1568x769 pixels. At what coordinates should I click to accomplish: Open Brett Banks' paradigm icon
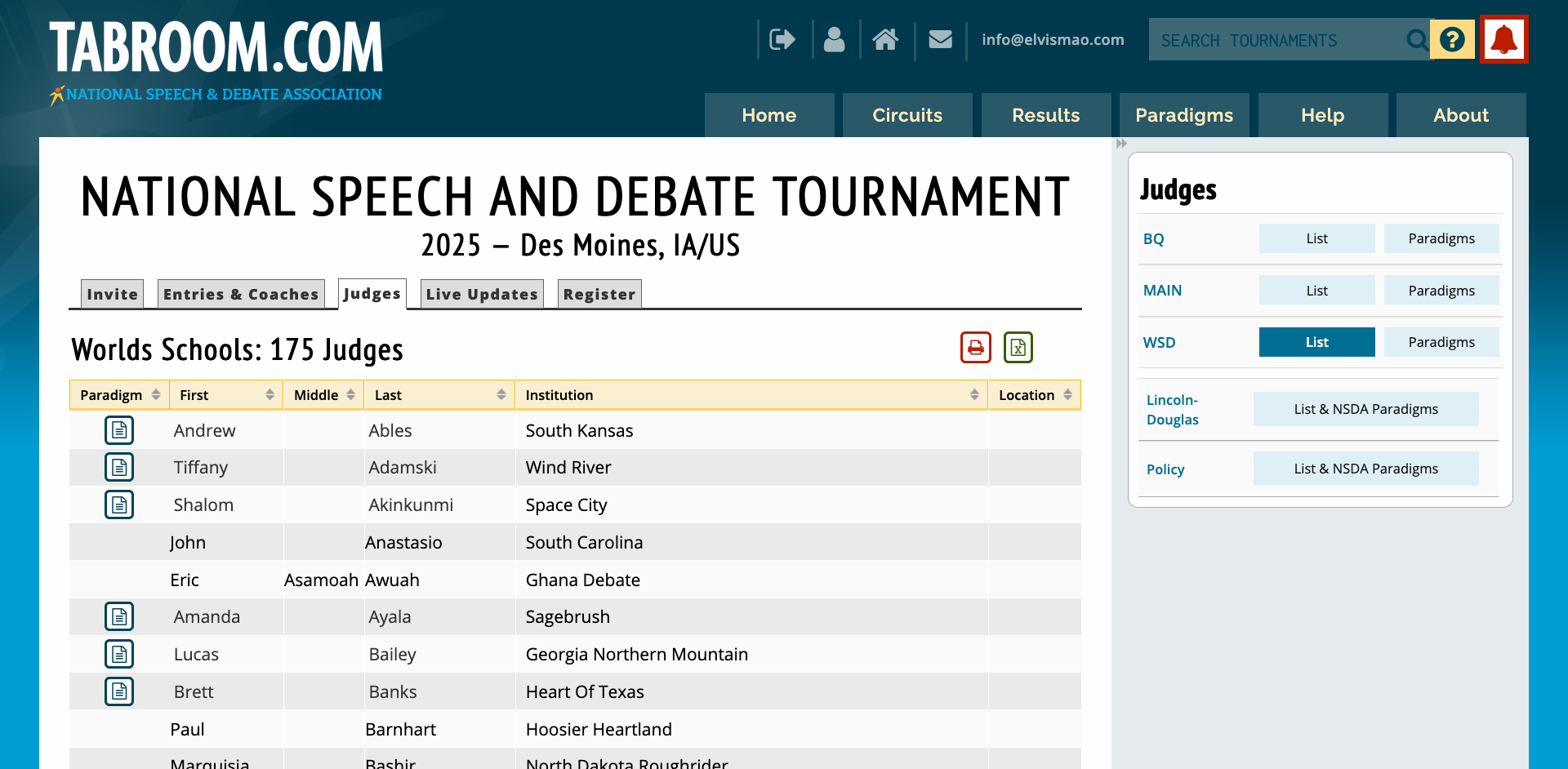click(119, 691)
